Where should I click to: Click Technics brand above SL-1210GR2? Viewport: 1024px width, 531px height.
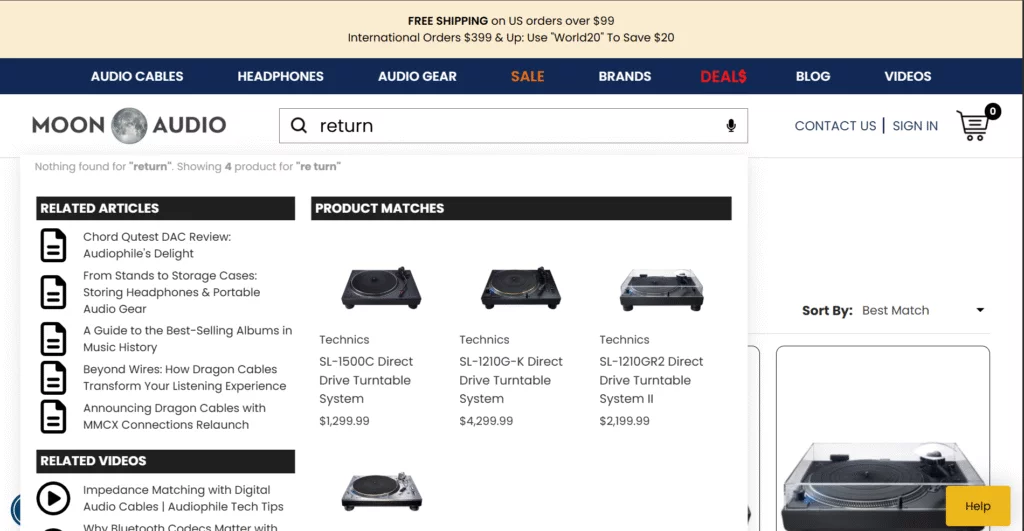[624, 340]
